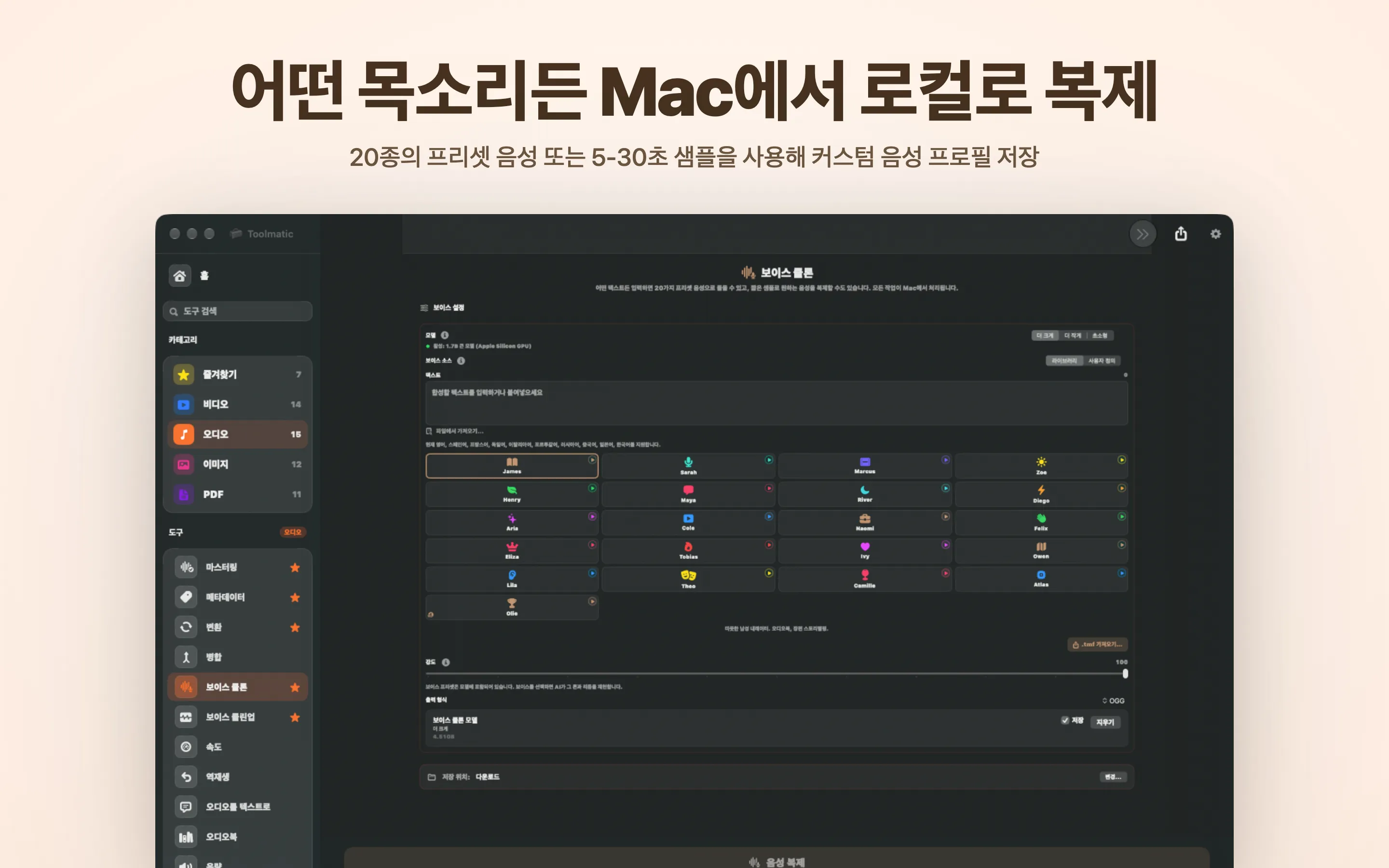Click the .tmf 가져오기 import button

pos(1097,644)
